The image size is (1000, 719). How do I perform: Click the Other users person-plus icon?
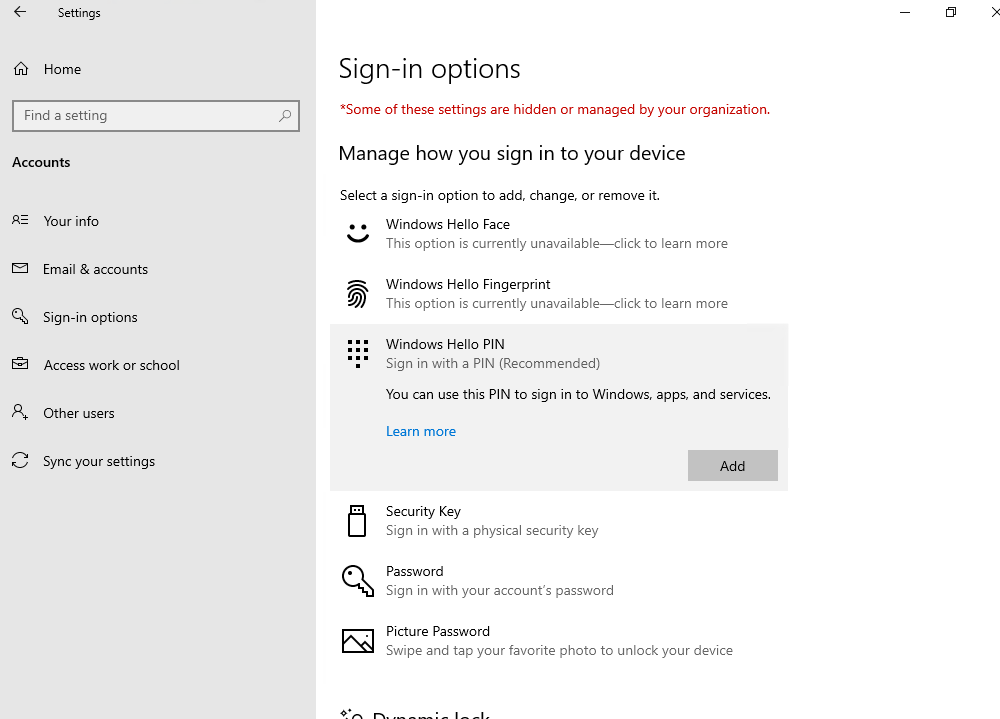coord(20,412)
